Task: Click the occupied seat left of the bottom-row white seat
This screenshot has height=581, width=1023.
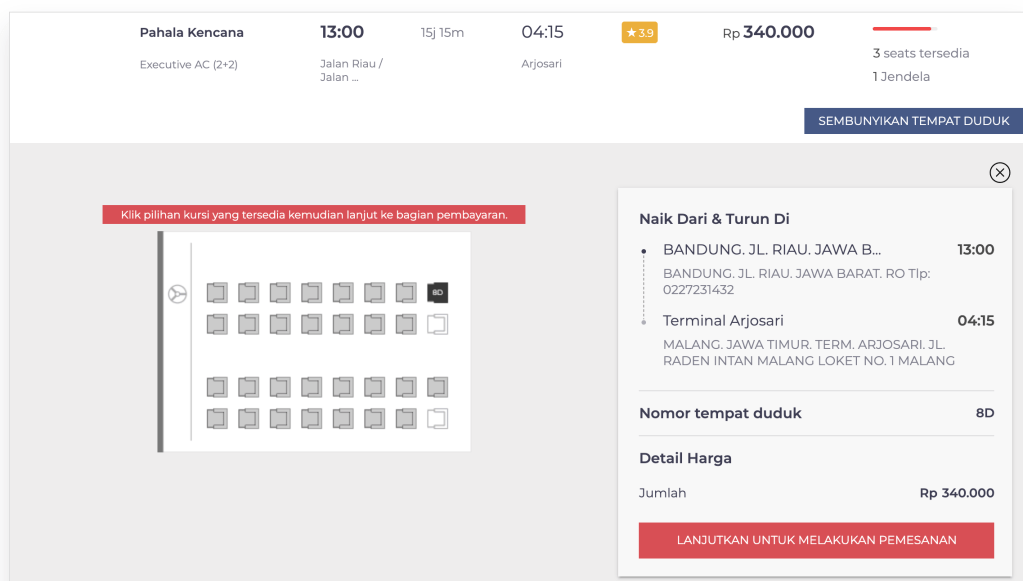Action: point(405,419)
